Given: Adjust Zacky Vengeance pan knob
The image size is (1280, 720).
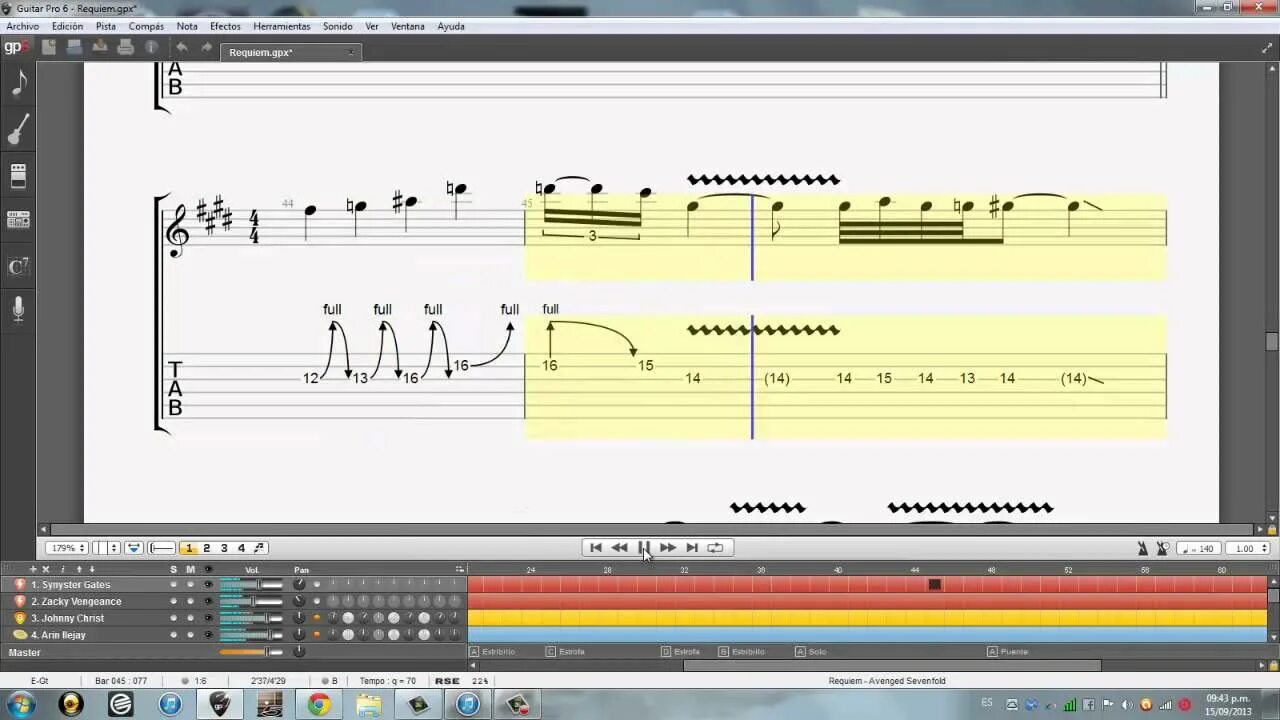Looking at the screenshot, I should 299,601.
